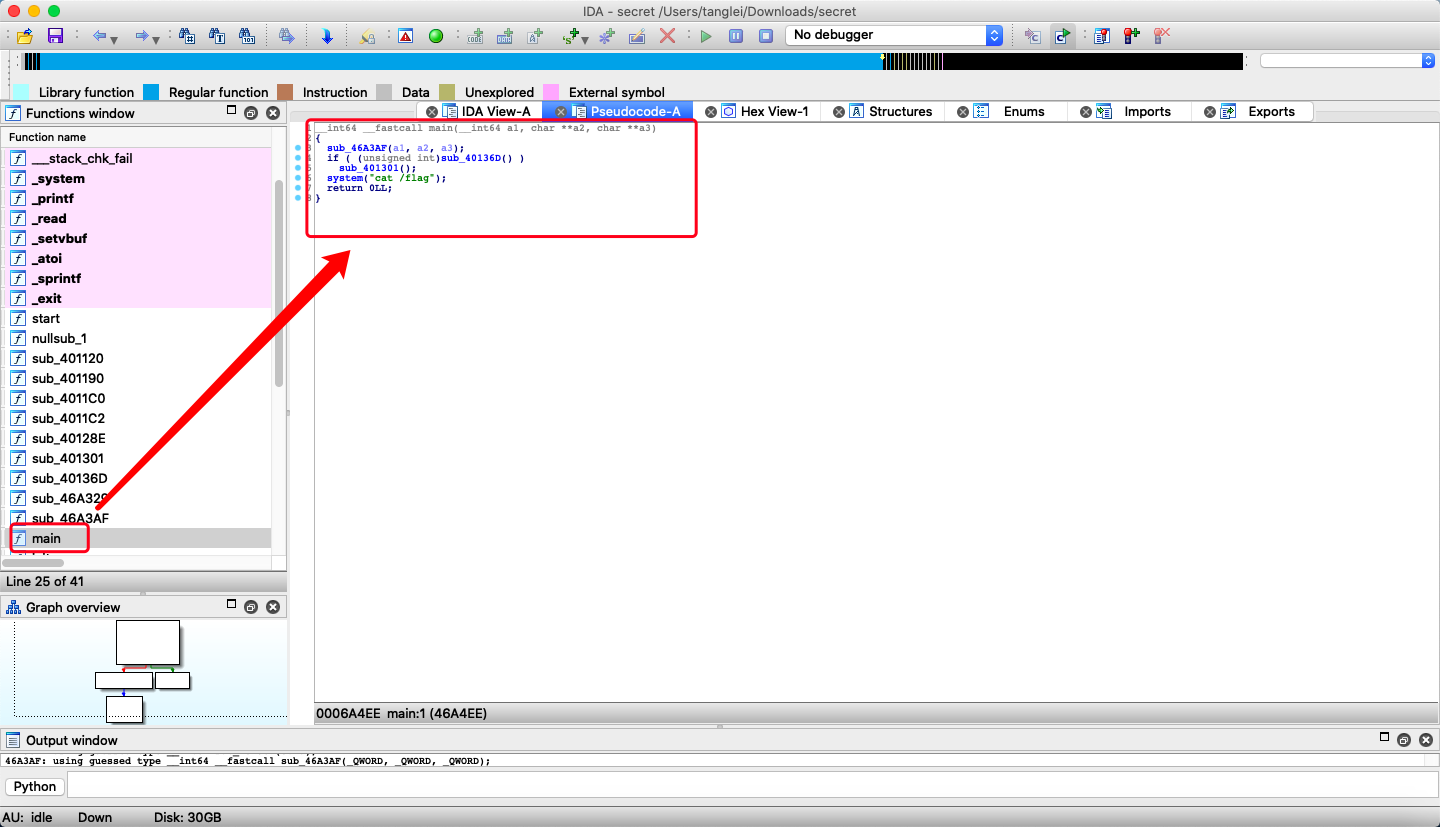Close the IDA View-A tab
Viewport: 1440px width, 827px height.
click(x=432, y=112)
